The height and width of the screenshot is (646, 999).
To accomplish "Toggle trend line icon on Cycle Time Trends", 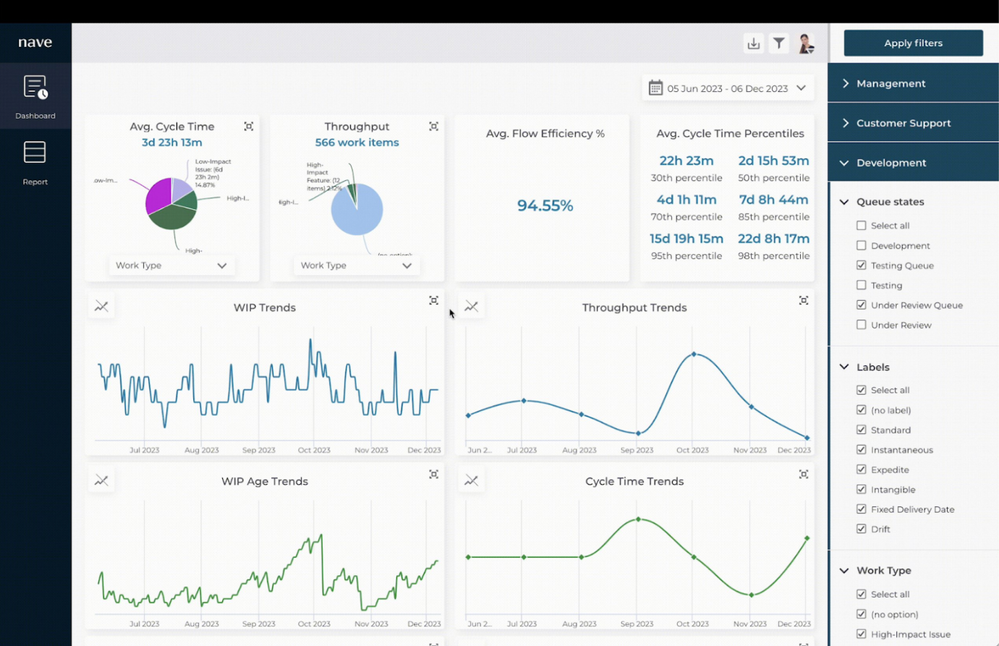I will point(471,480).
